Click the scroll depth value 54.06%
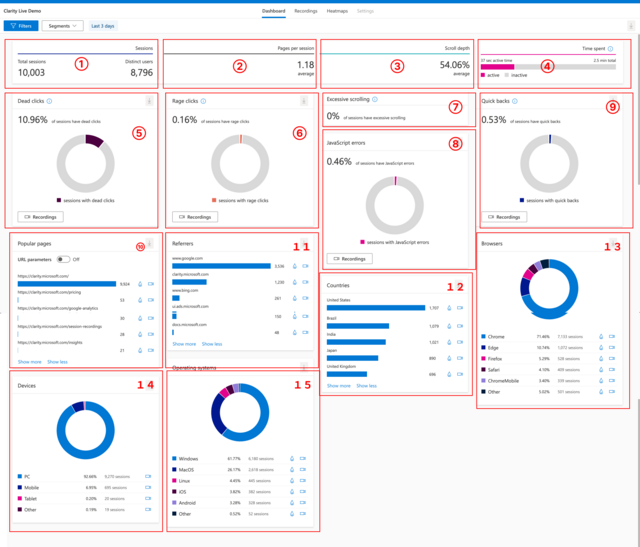640x547 pixels. (454, 65)
